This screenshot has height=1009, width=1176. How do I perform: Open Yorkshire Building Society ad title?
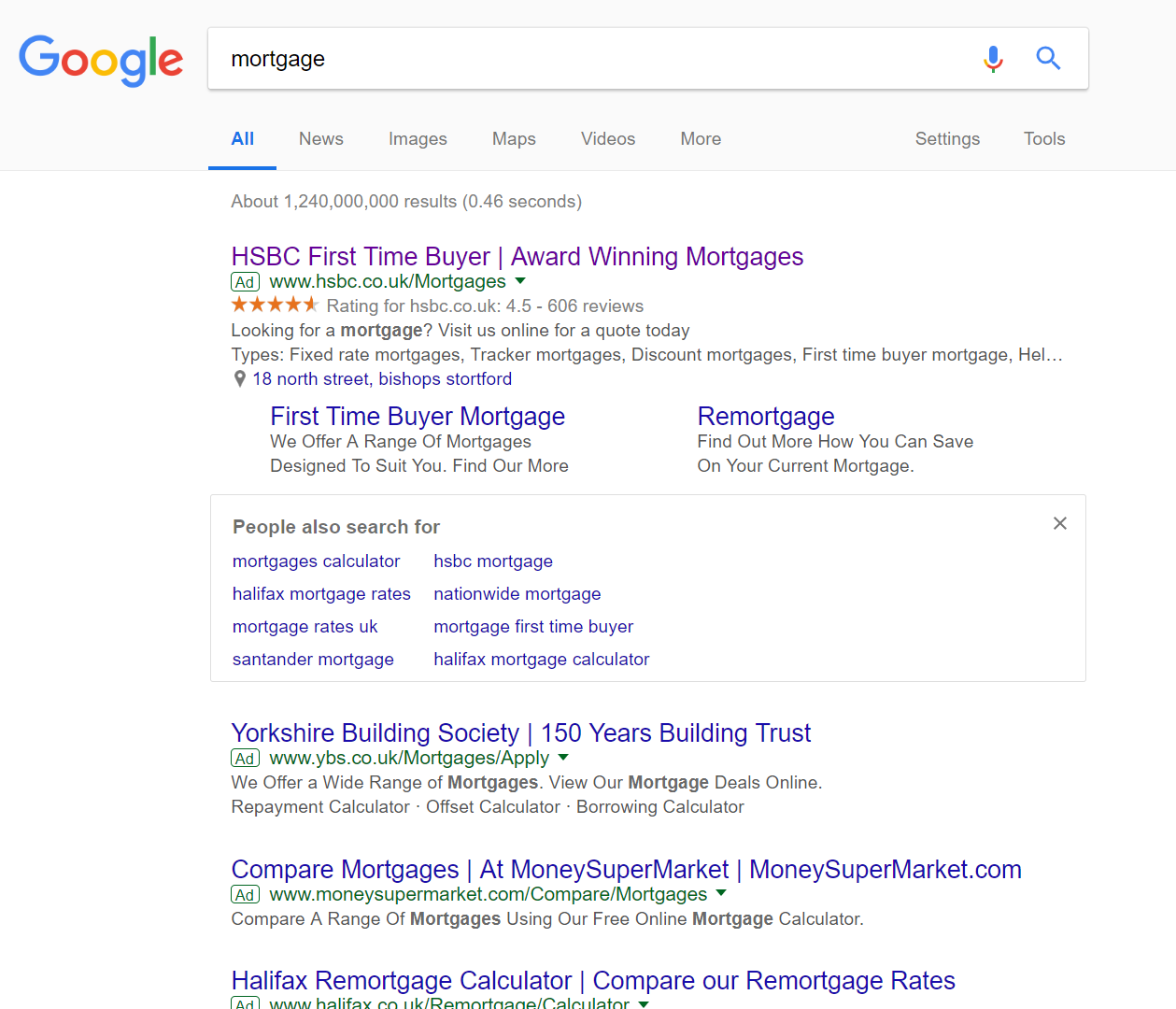pos(521,733)
